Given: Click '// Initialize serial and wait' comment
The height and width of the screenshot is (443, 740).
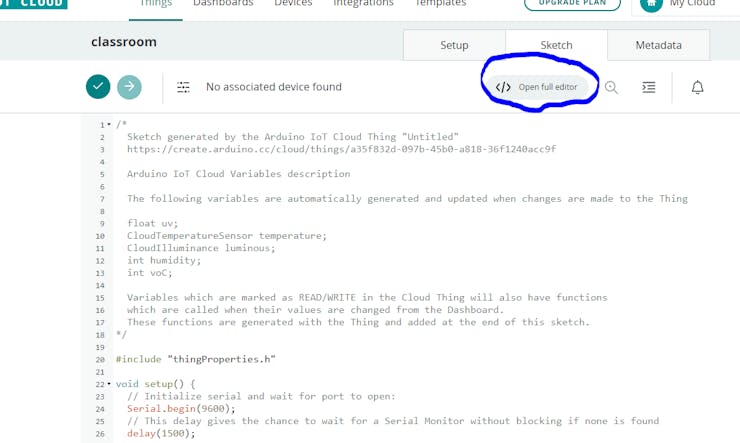Looking at the screenshot, I should coord(261,396).
